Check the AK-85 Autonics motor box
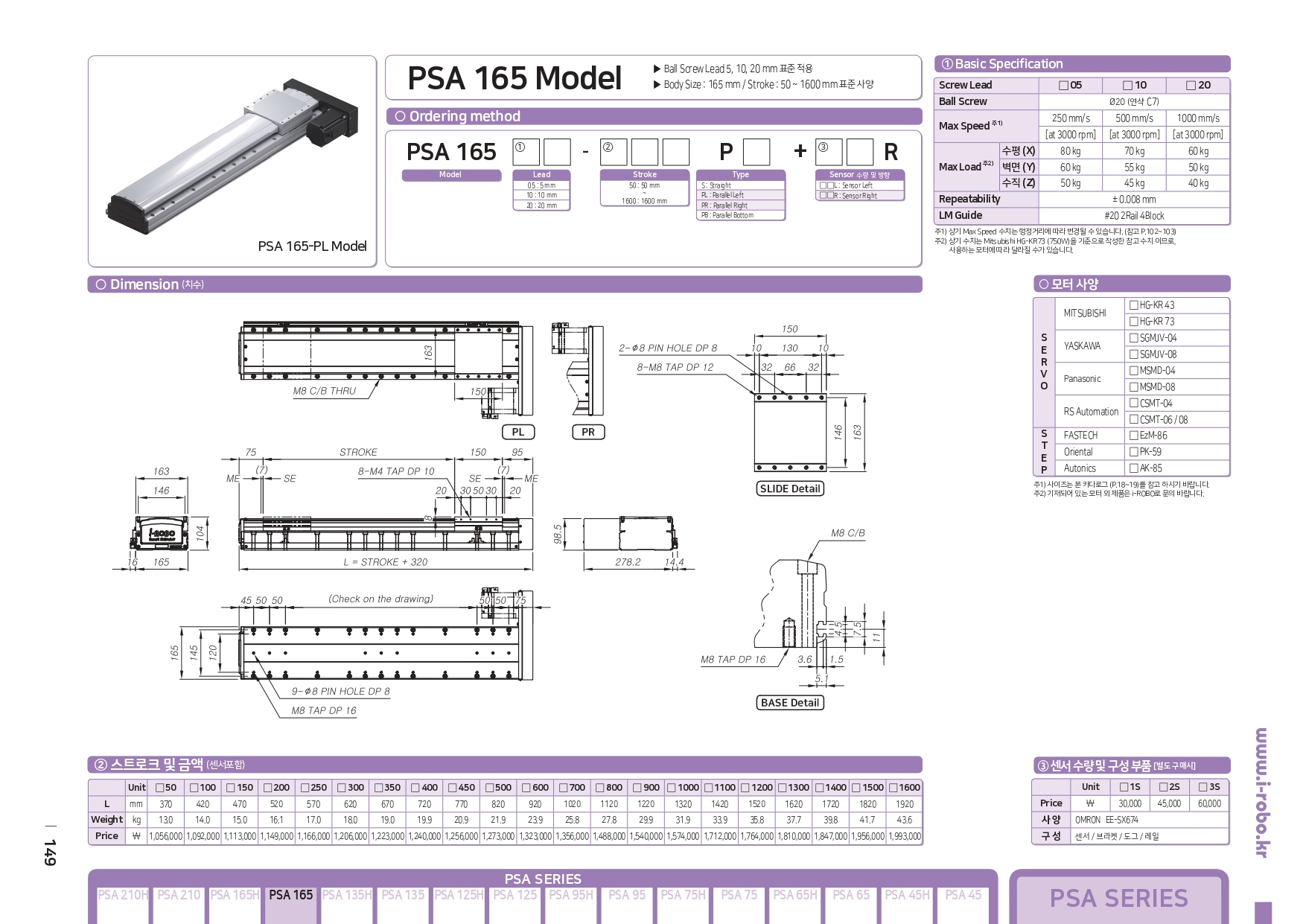The width and height of the screenshot is (1306, 924). (1133, 468)
